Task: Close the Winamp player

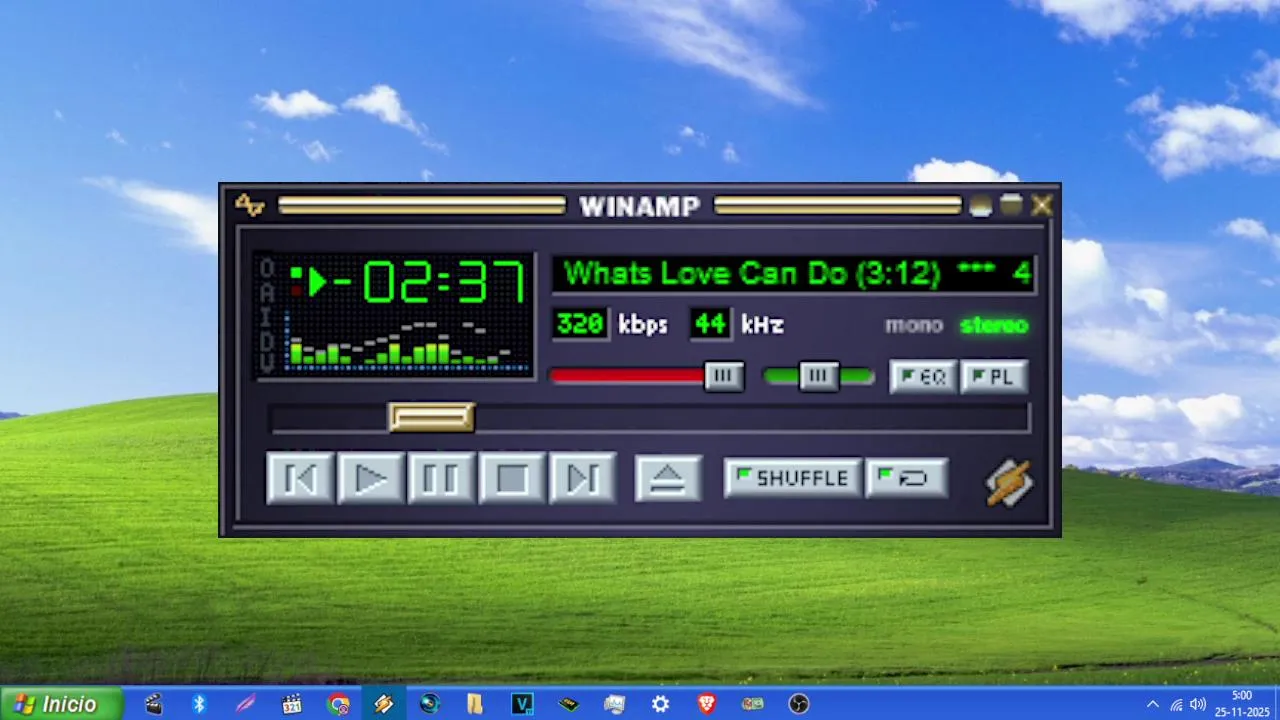Action: tap(1042, 206)
